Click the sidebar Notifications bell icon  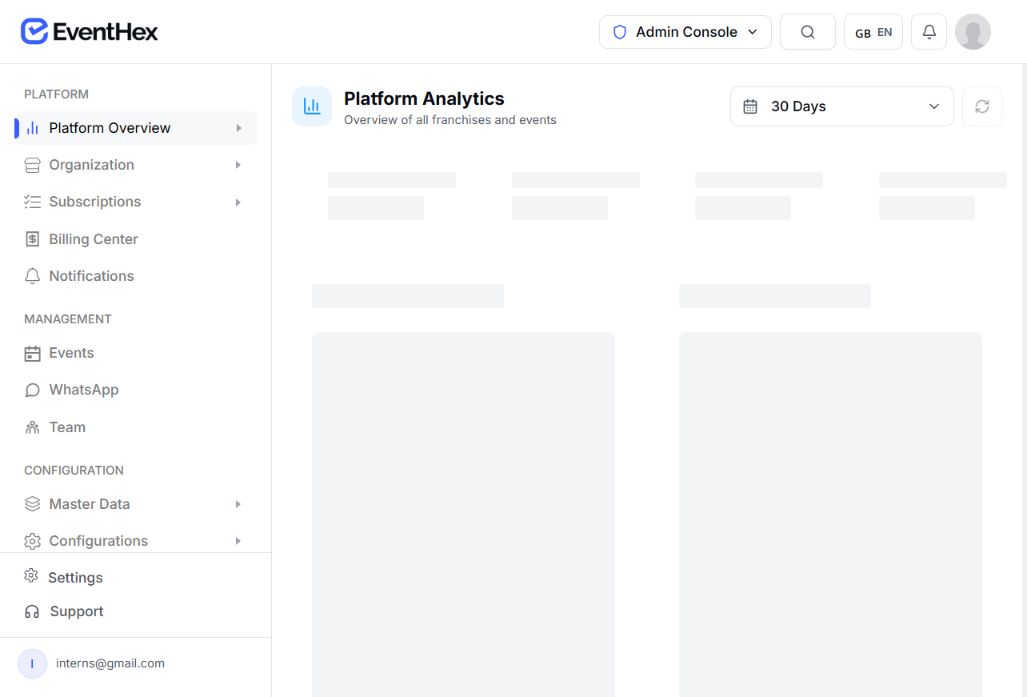tap(32, 276)
